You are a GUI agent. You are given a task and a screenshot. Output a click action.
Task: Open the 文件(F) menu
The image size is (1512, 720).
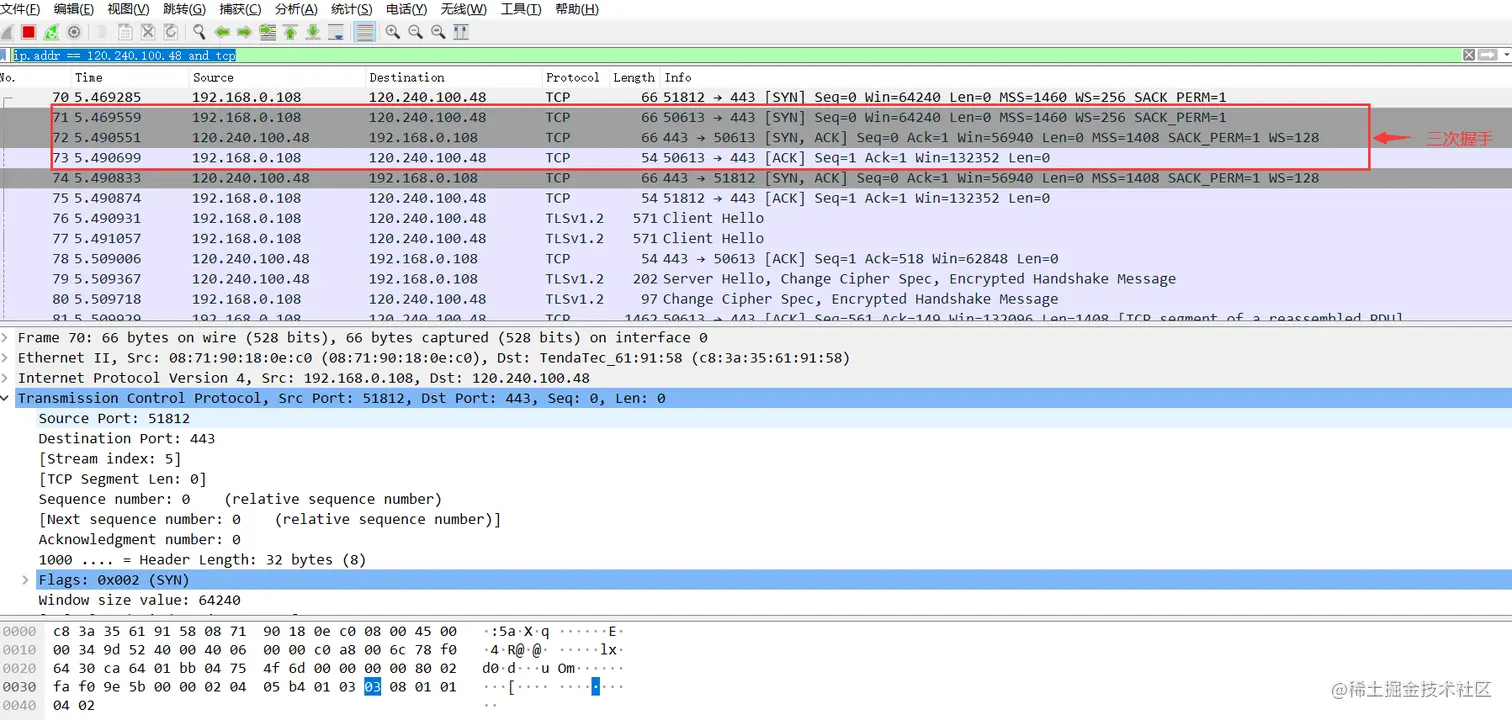[x=20, y=9]
